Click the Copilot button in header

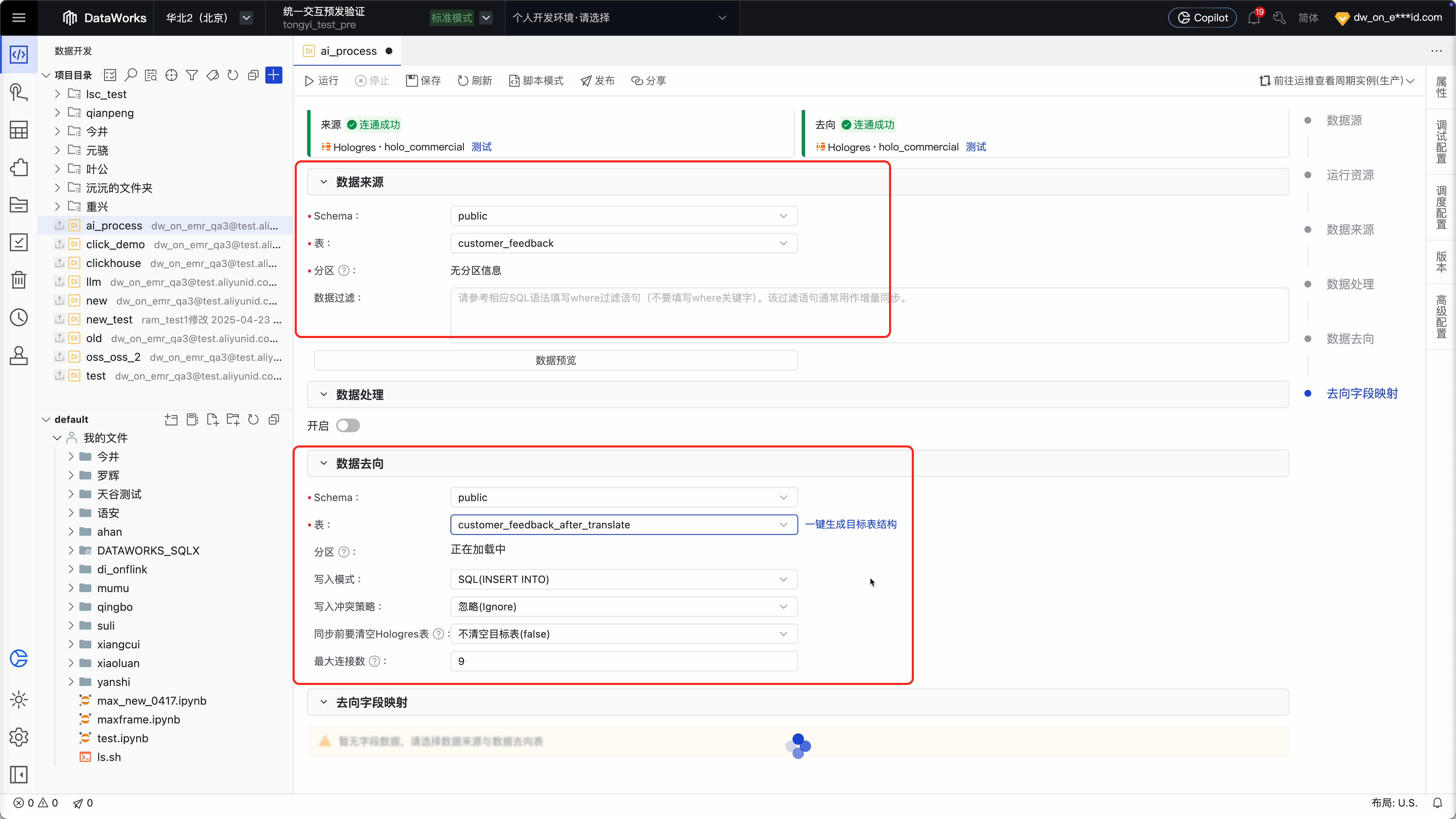click(x=1202, y=18)
